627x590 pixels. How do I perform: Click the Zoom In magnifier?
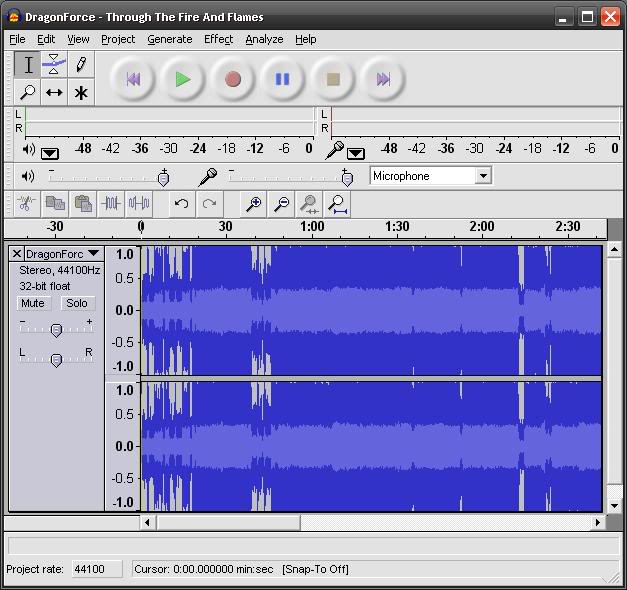[254, 204]
